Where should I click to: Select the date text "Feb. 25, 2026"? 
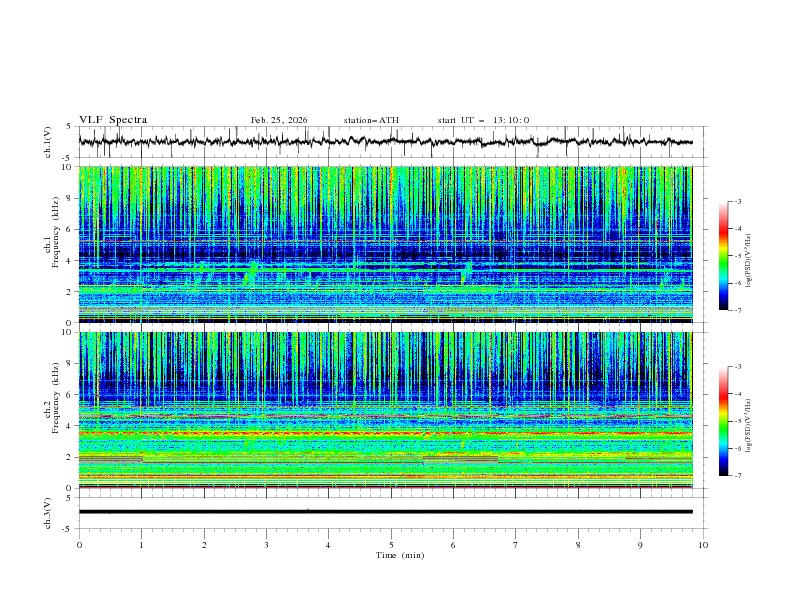279,120
